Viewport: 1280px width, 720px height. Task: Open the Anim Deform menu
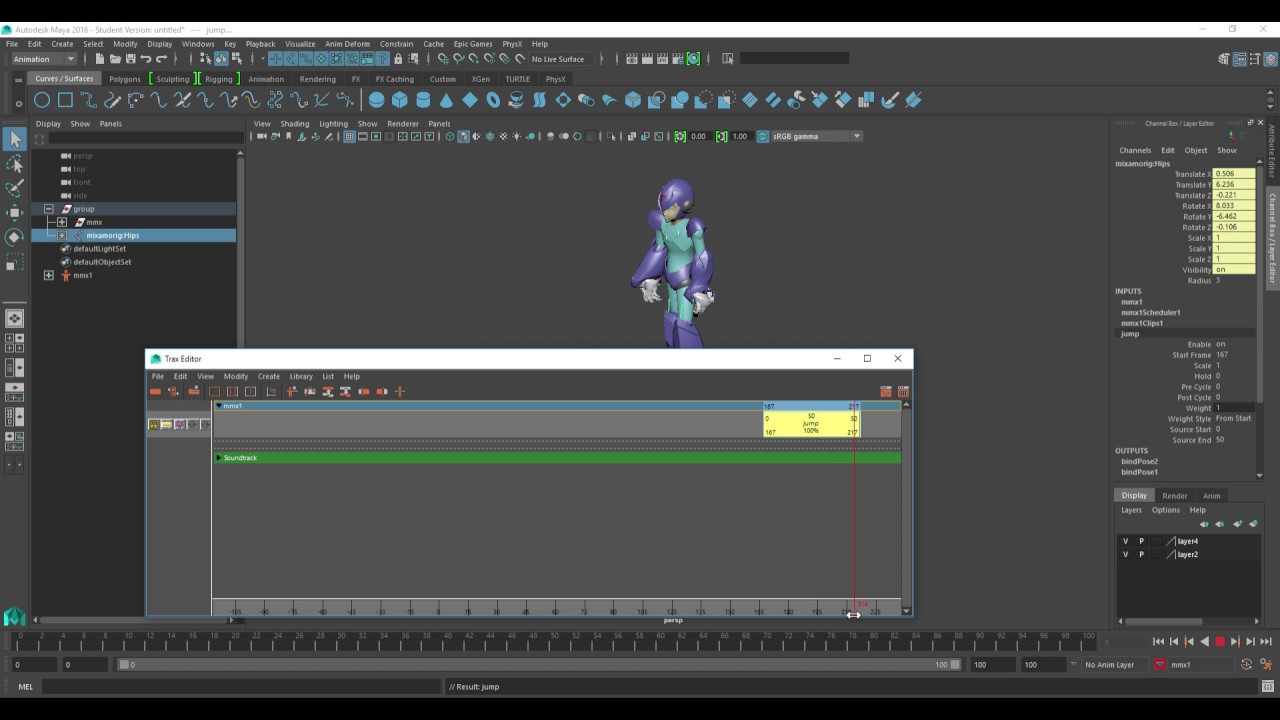(347, 44)
